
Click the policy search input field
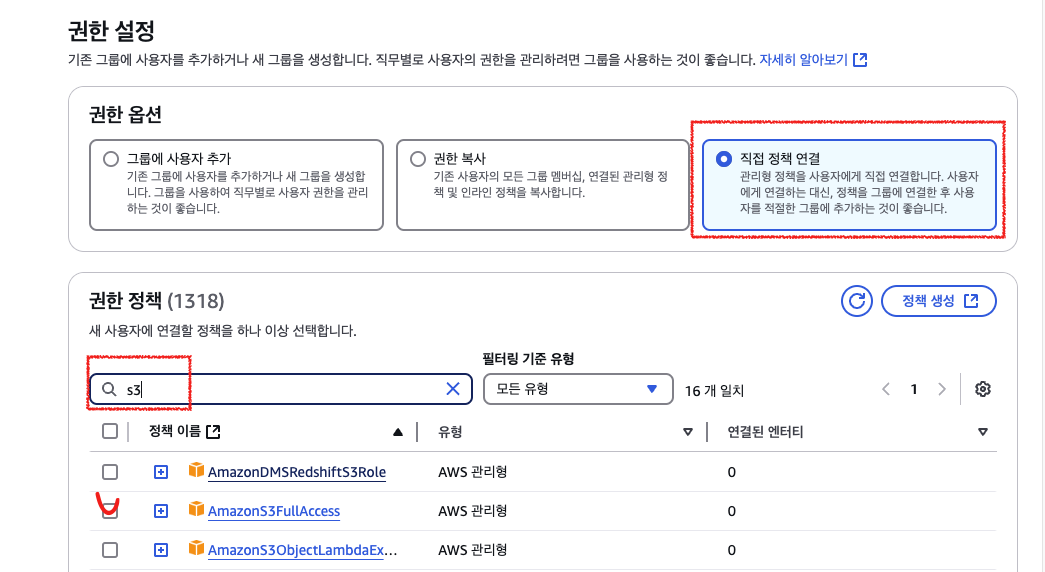(x=281, y=389)
